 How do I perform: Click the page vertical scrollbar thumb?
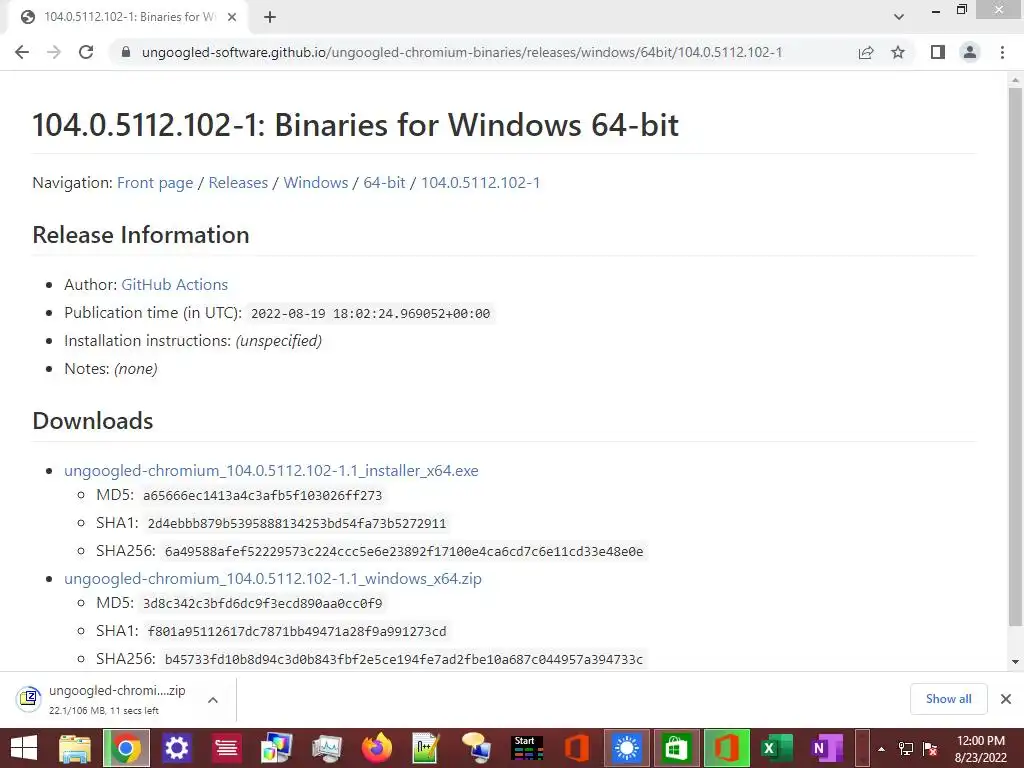coord(1015,357)
